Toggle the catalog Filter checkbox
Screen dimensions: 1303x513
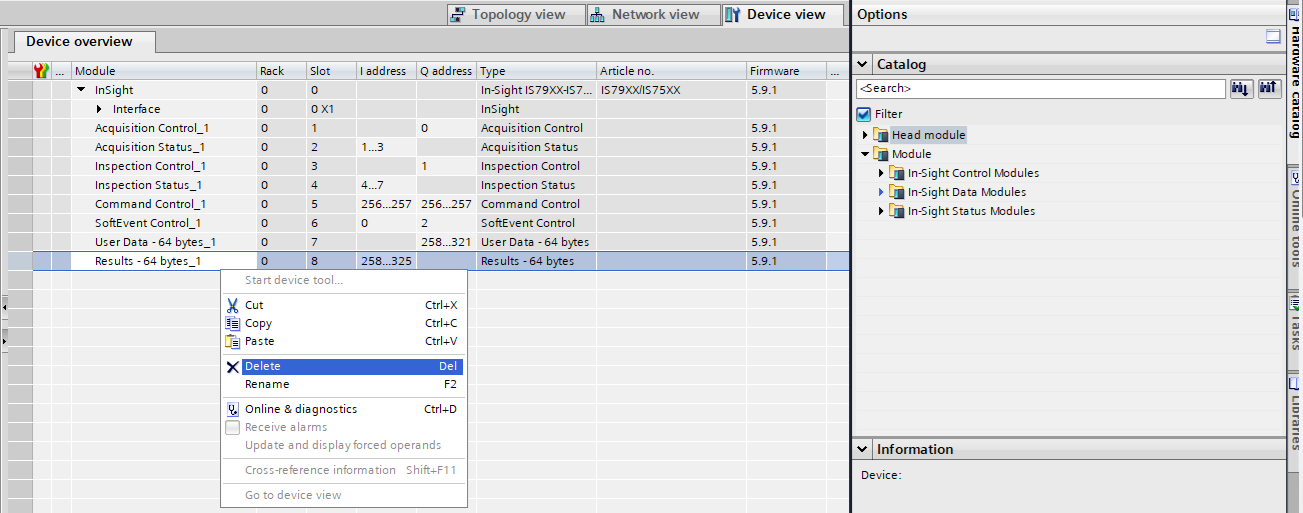click(x=864, y=114)
